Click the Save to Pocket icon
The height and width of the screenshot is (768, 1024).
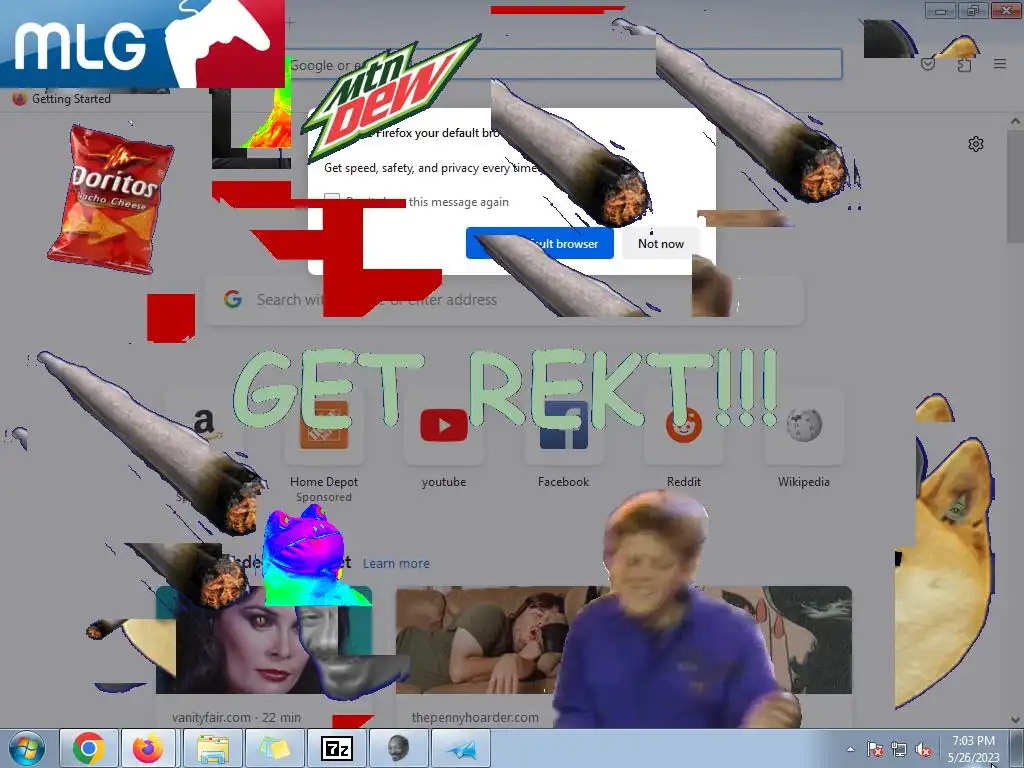[x=928, y=64]
